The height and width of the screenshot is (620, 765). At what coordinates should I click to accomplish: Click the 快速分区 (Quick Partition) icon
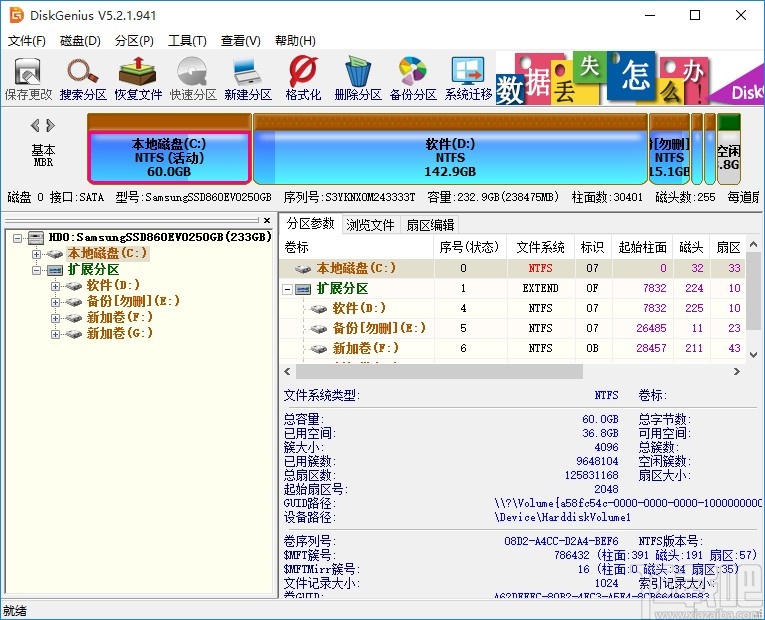(x=193, y=76)
